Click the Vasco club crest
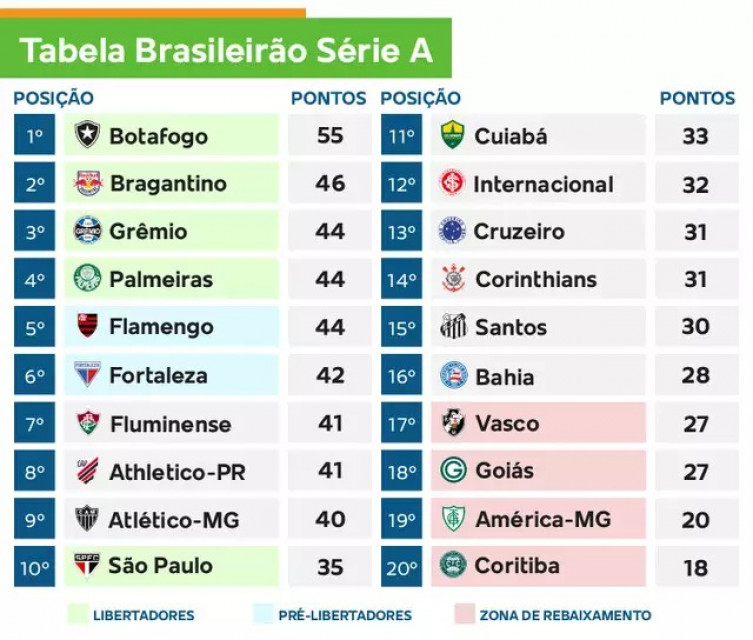753x640 pixels. coord(453,422)
